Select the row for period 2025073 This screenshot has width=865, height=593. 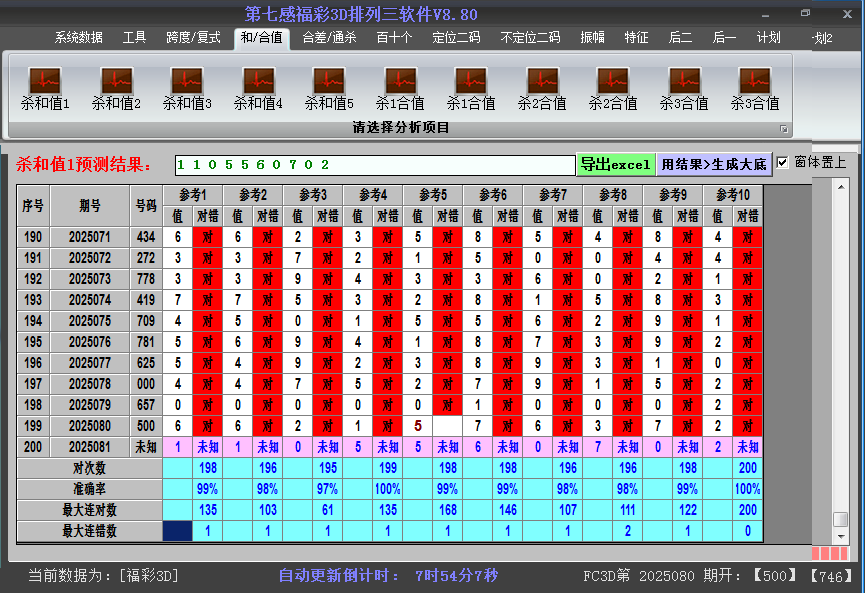click(390, 279)
